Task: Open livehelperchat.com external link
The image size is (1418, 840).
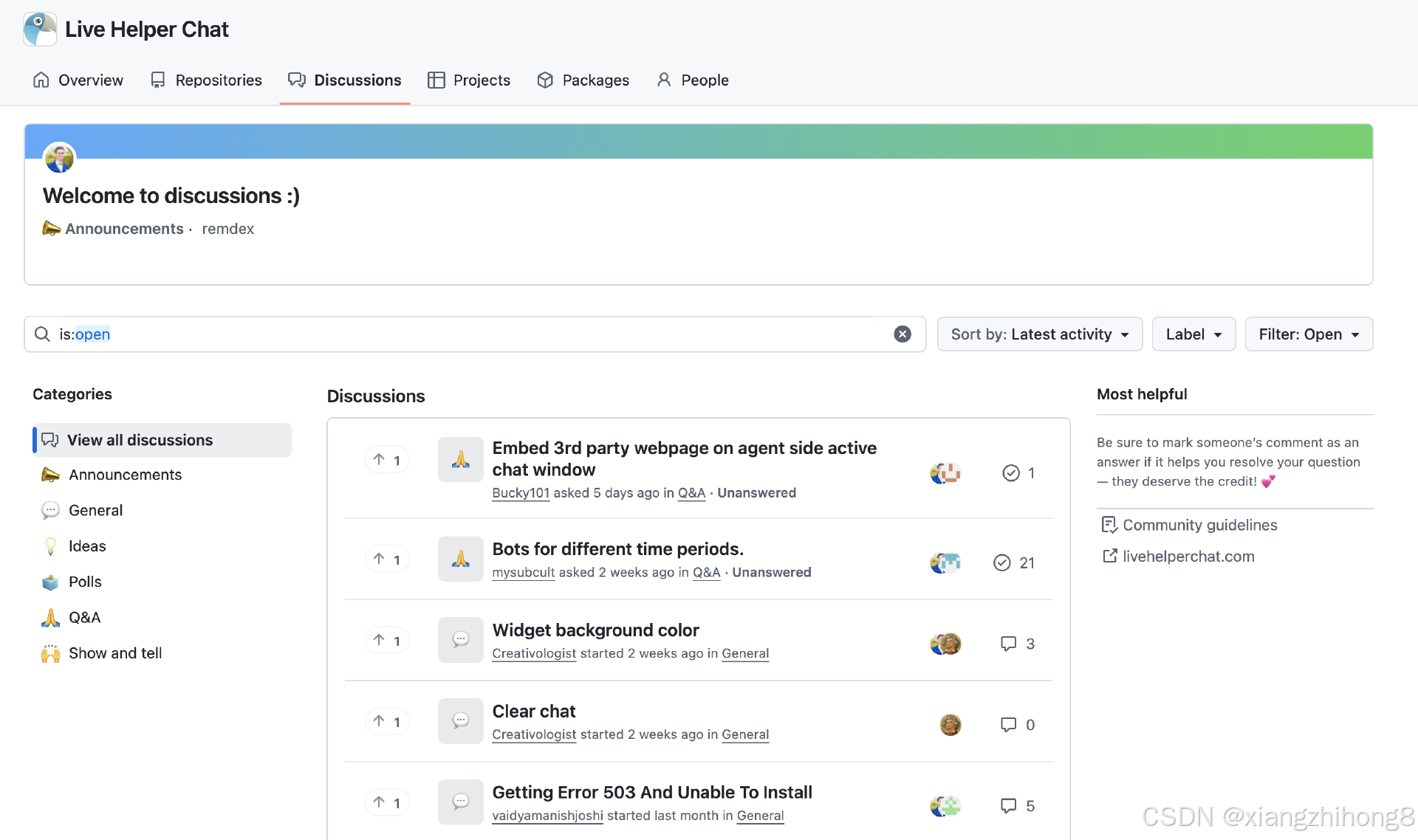Action: point(1178,557)
